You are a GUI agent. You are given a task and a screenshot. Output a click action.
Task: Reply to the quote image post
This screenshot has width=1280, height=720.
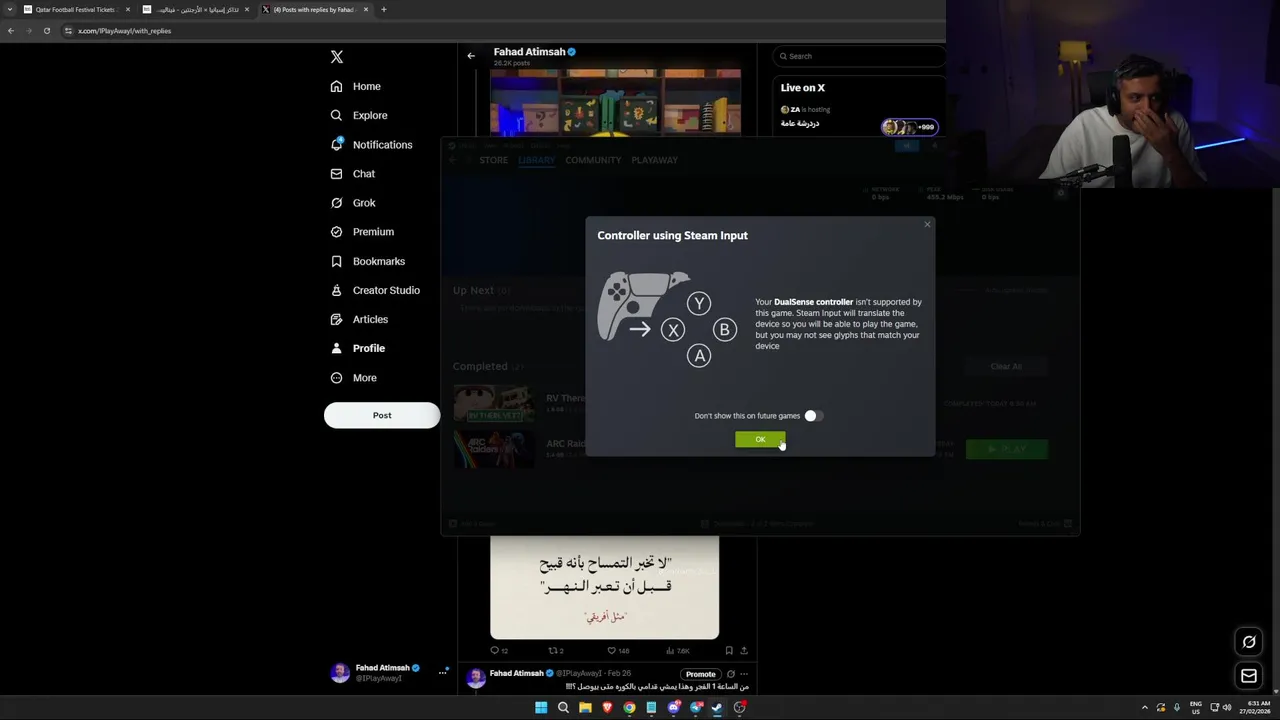tap(498, 650)
